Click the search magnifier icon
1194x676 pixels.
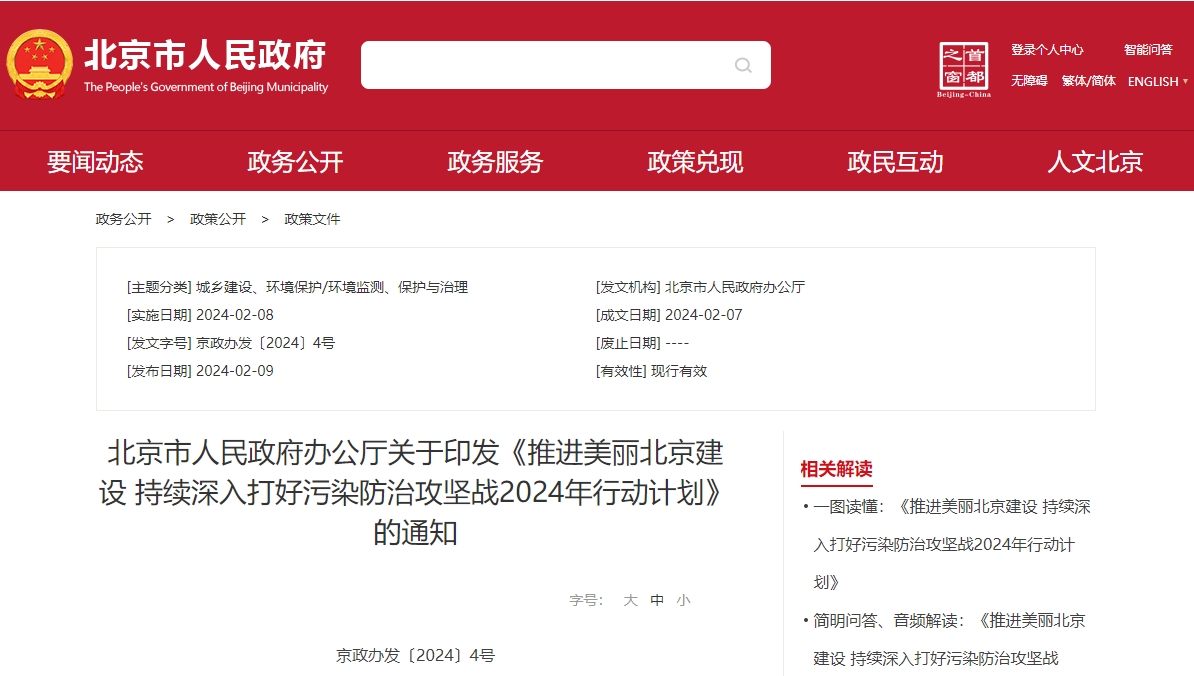click(743, 65)
